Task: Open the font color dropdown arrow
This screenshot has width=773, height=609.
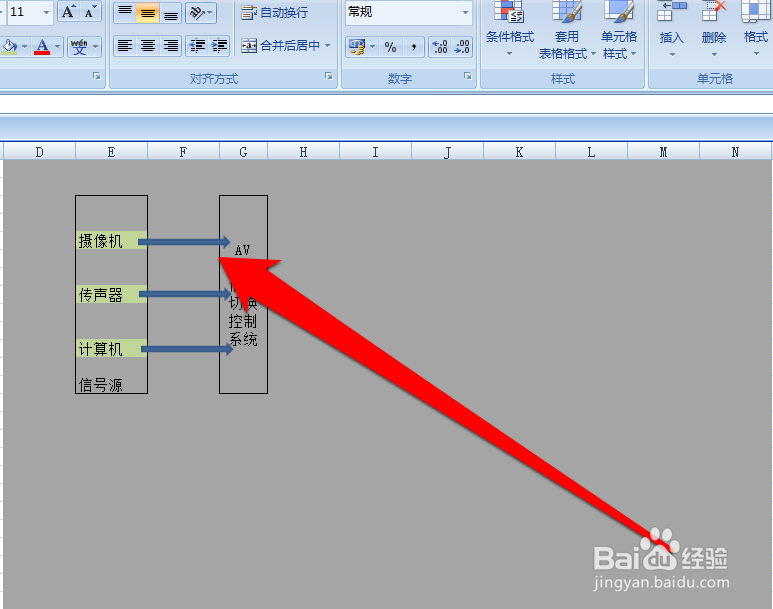Action: click(58, 47)
